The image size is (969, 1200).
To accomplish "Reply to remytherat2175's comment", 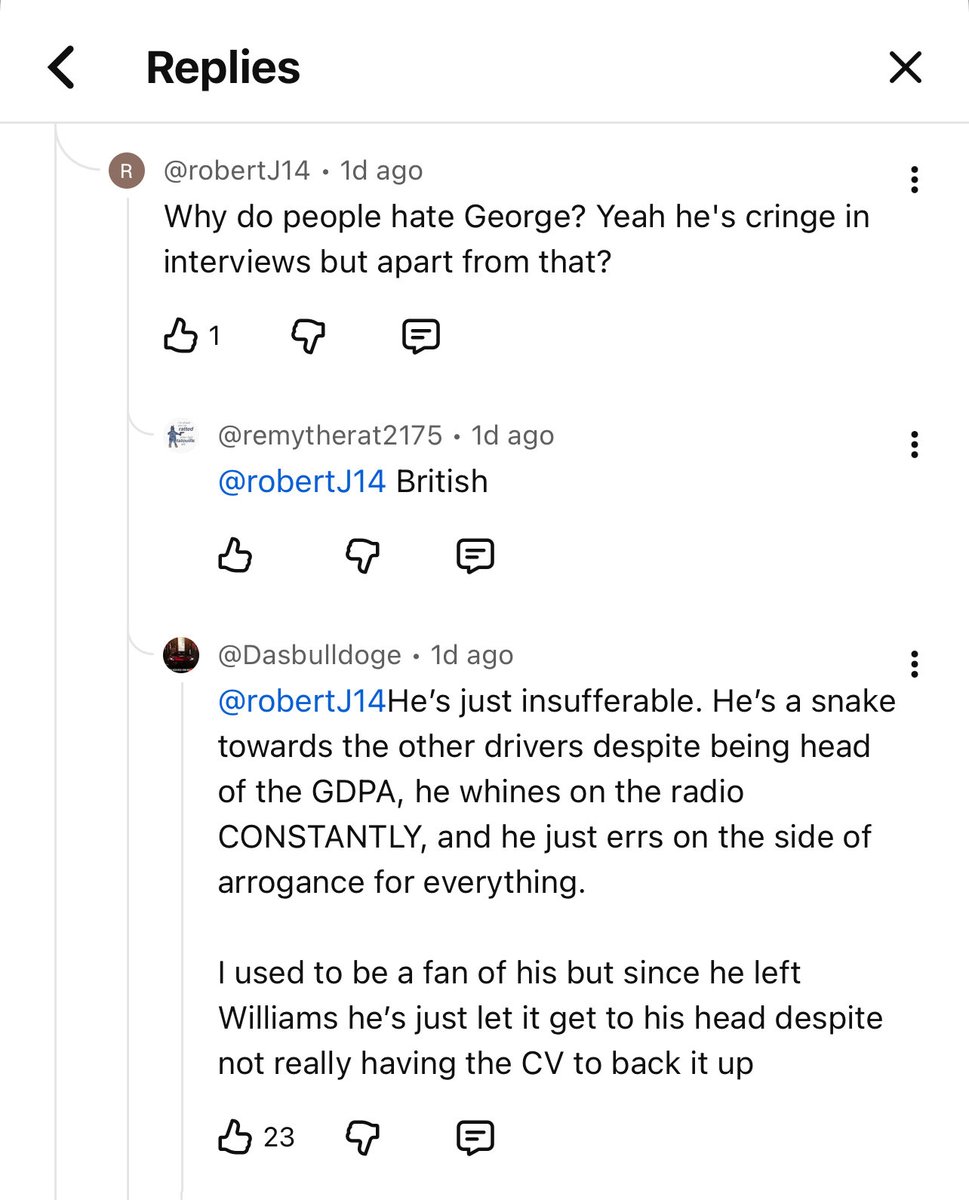I will [475, 555].
